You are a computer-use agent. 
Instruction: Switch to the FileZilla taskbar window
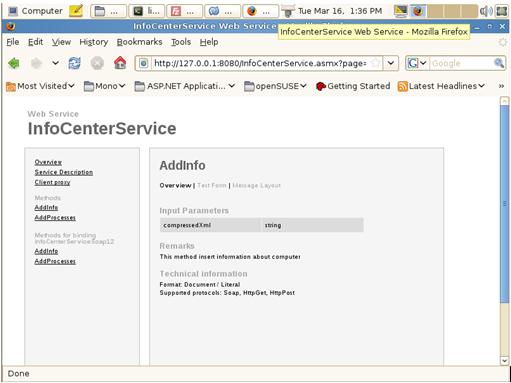point(185,11)
